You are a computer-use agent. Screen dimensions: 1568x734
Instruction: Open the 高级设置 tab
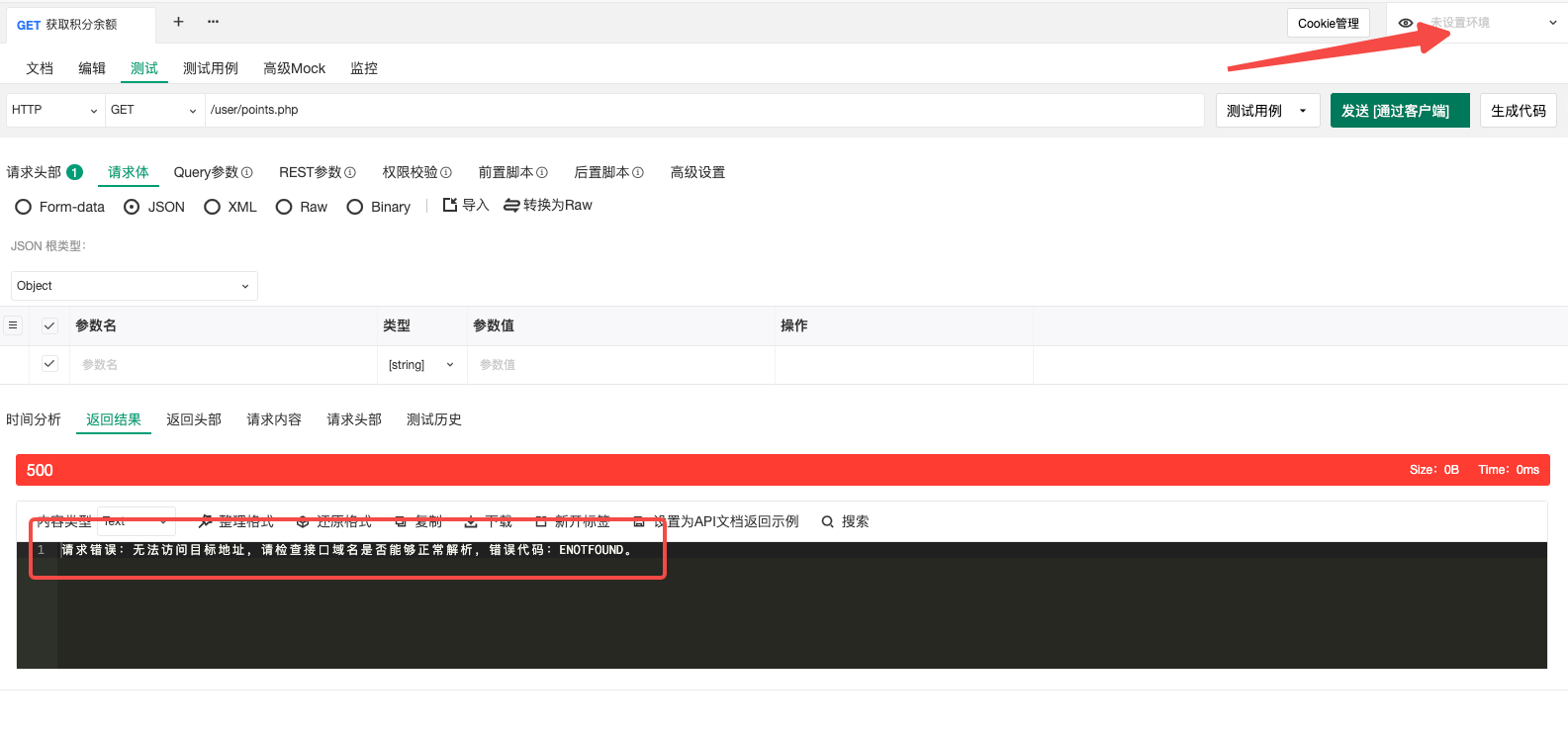tap(697, 172)
